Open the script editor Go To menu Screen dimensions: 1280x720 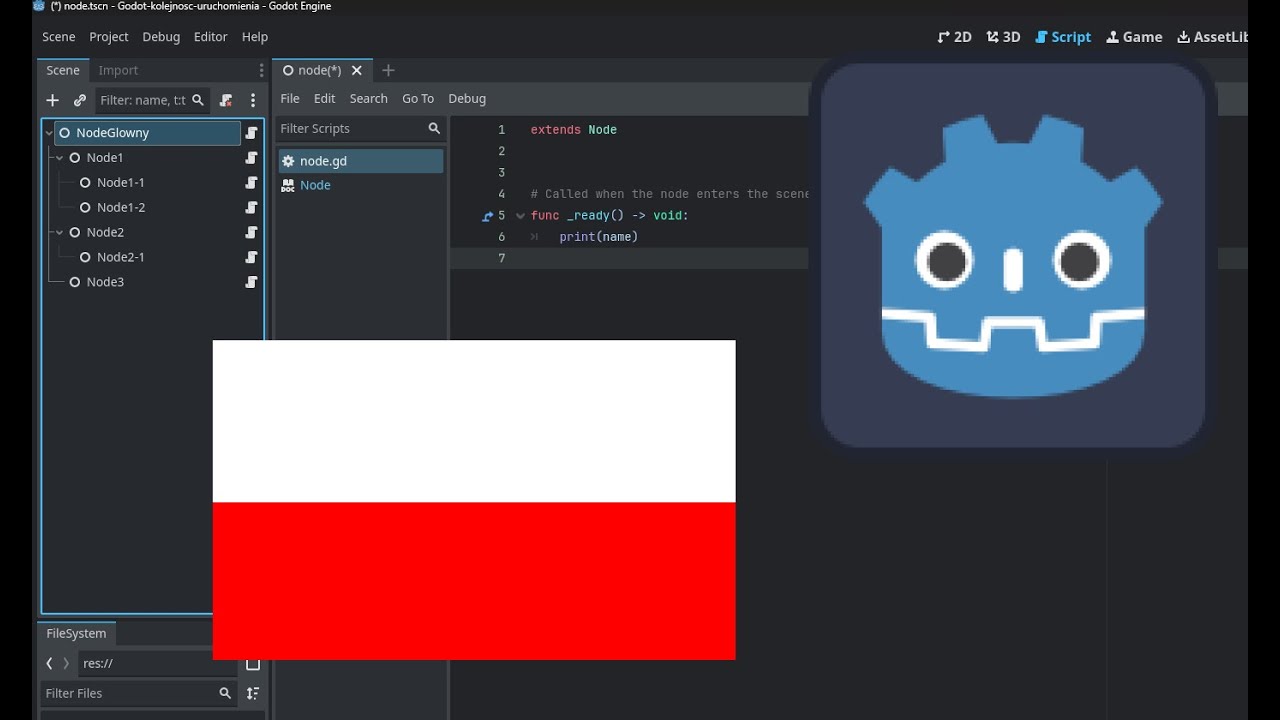point(418,99)
